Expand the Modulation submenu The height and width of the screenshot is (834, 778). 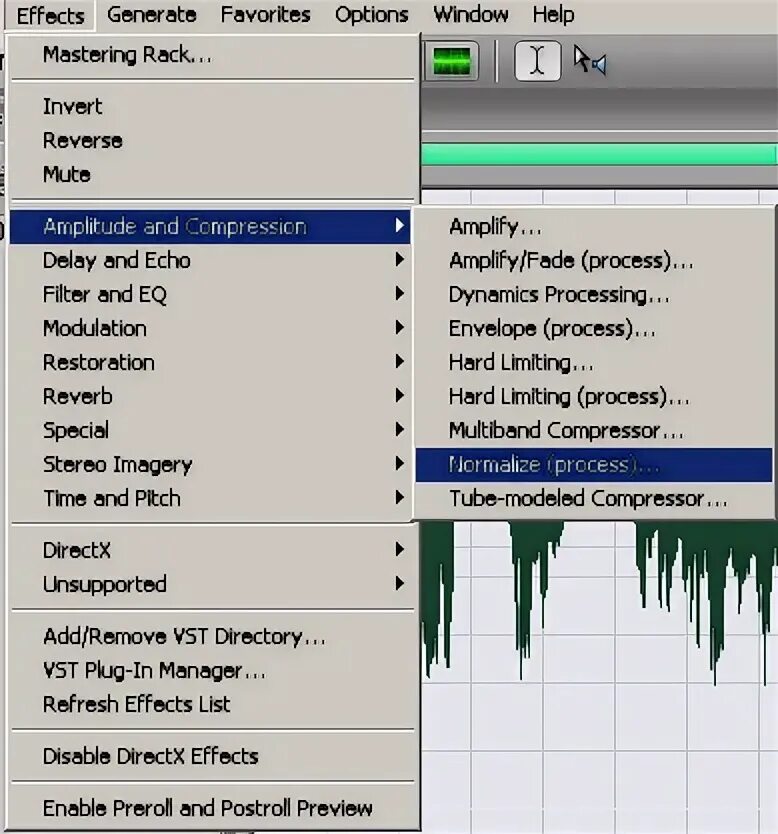[210, 329]
